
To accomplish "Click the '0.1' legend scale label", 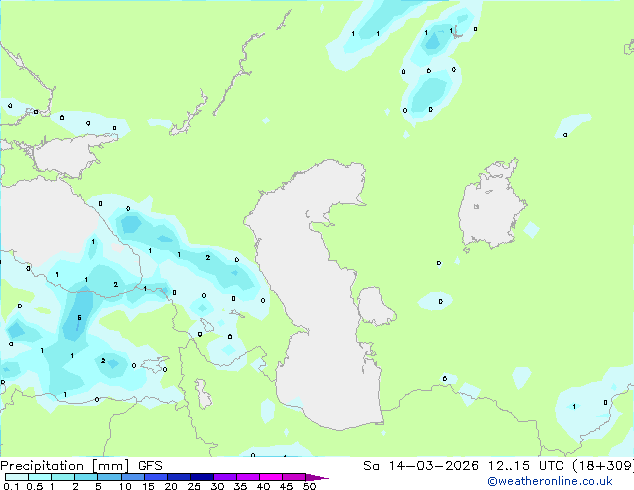I will [x=11, y=486].
